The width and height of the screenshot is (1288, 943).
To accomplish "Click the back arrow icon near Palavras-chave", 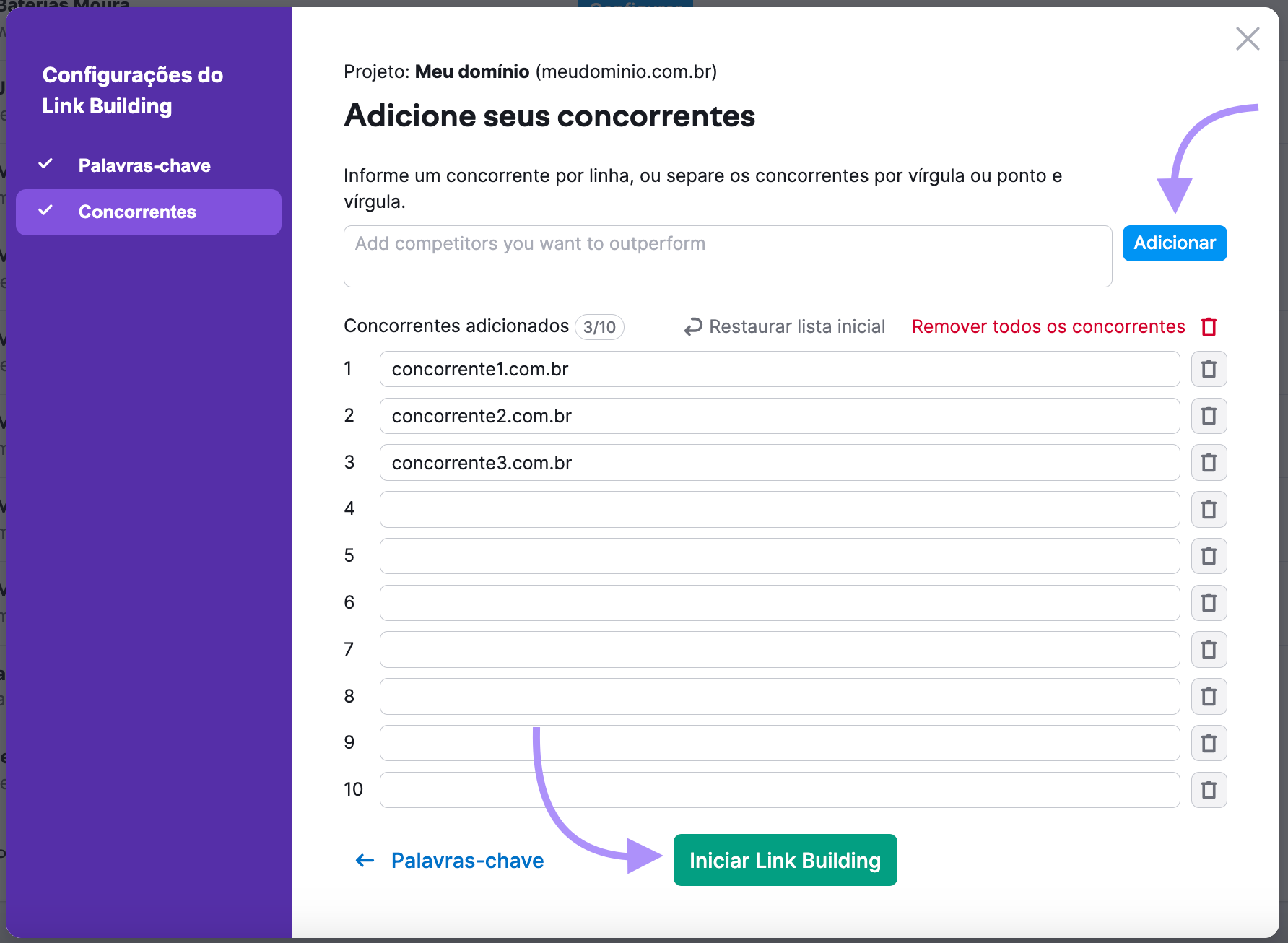I will point(365,860).
